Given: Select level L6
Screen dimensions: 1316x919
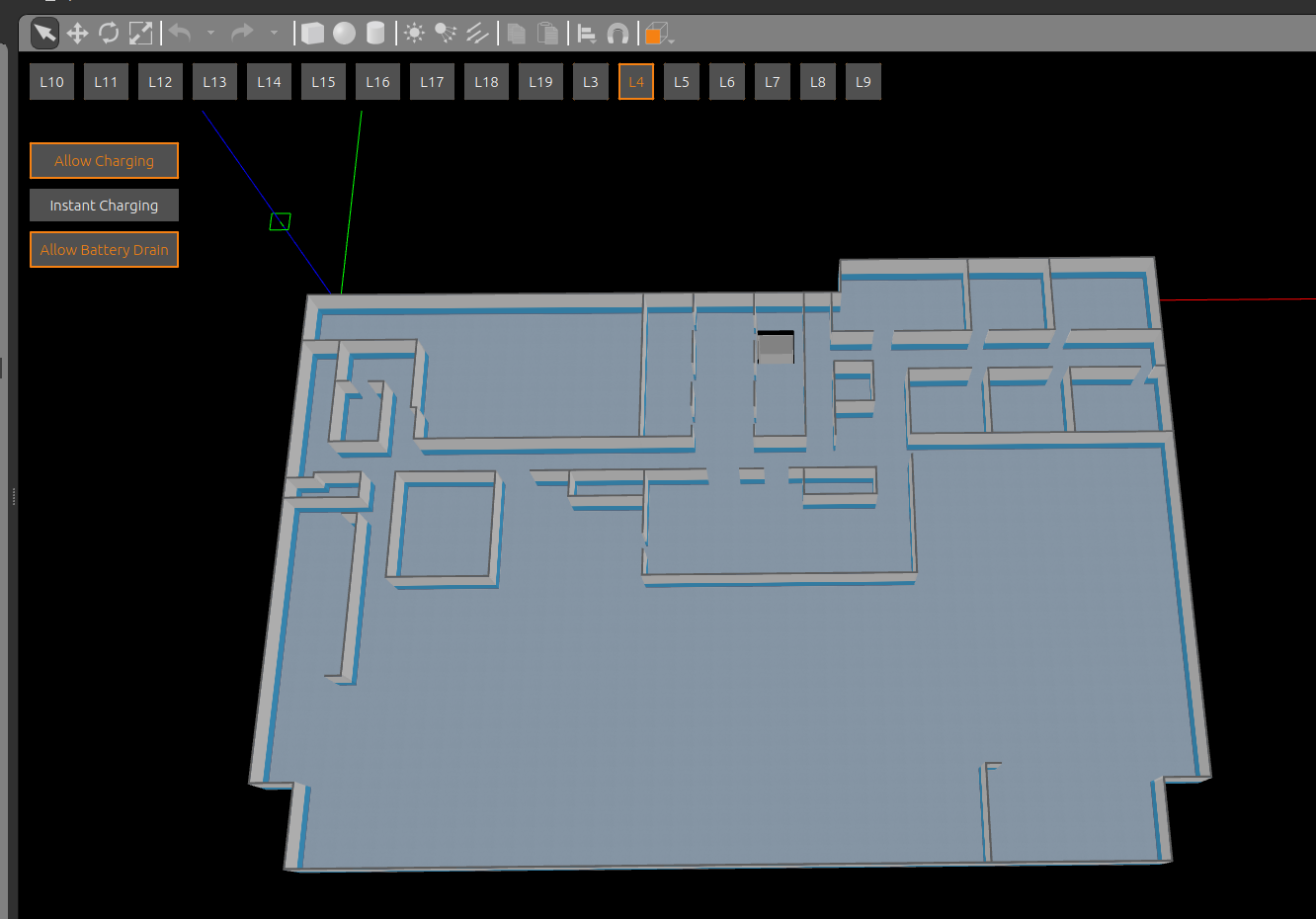Looking at the screenshot, I should tap(727, 82).
